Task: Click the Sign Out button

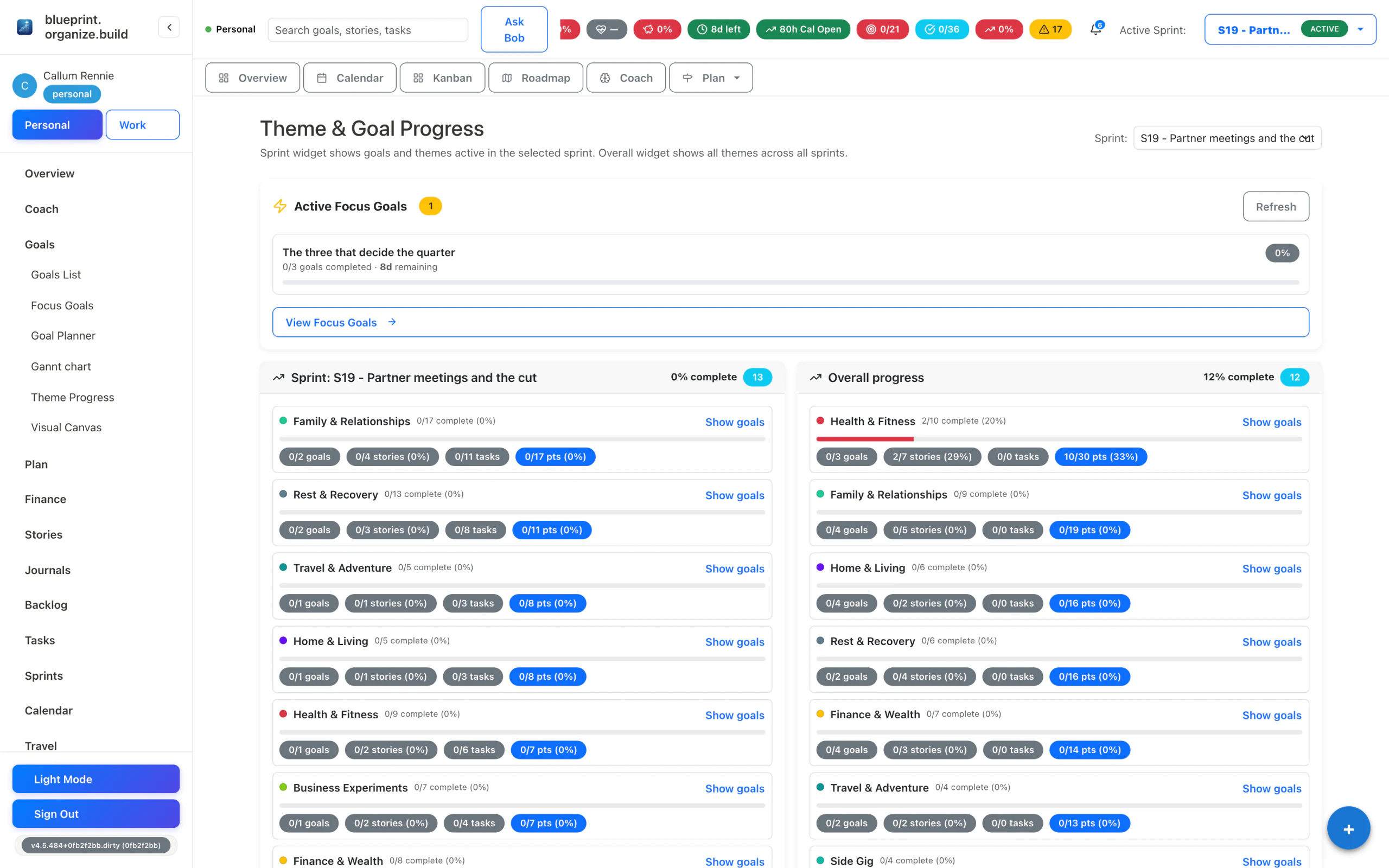Action: [96, 813]
